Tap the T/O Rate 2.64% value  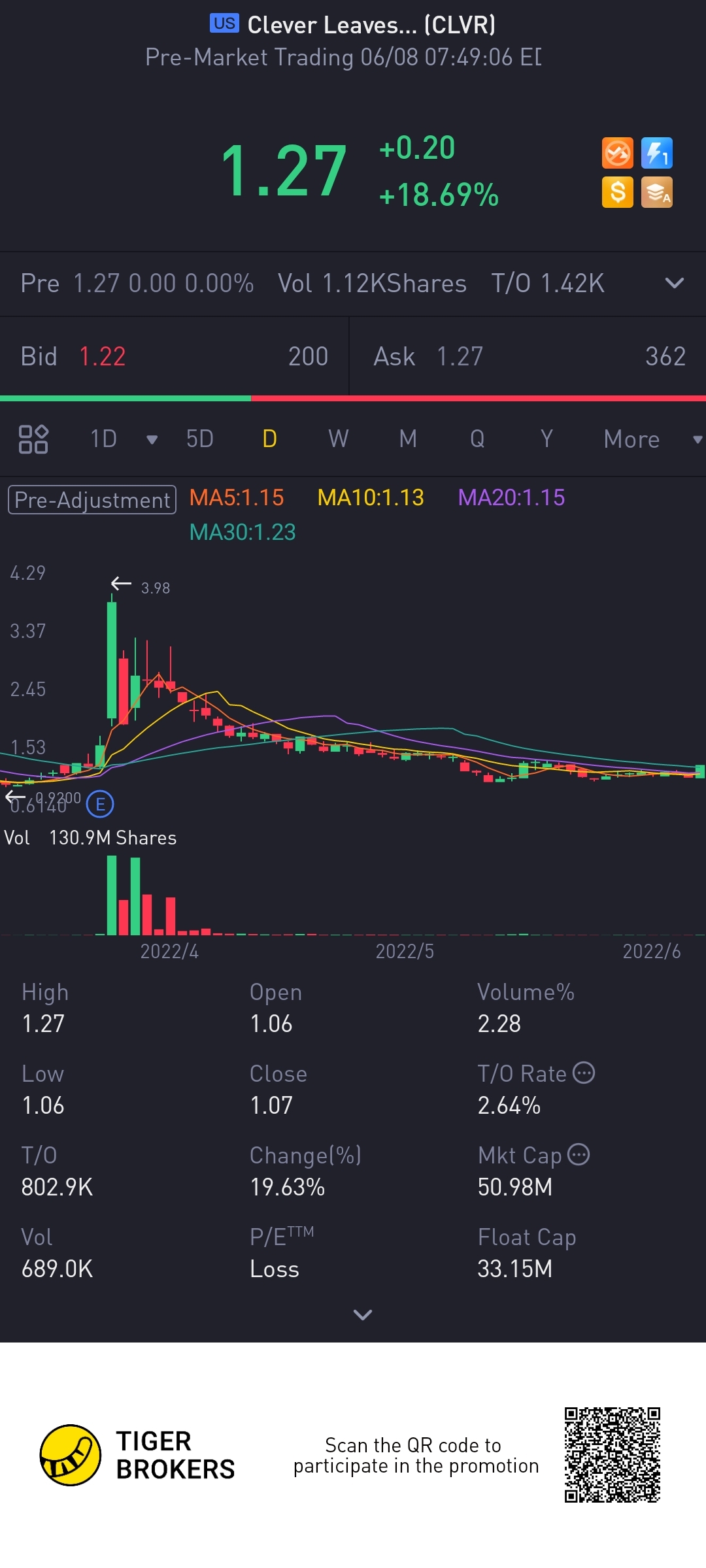pyautogui.click(x=509, y=1105)
